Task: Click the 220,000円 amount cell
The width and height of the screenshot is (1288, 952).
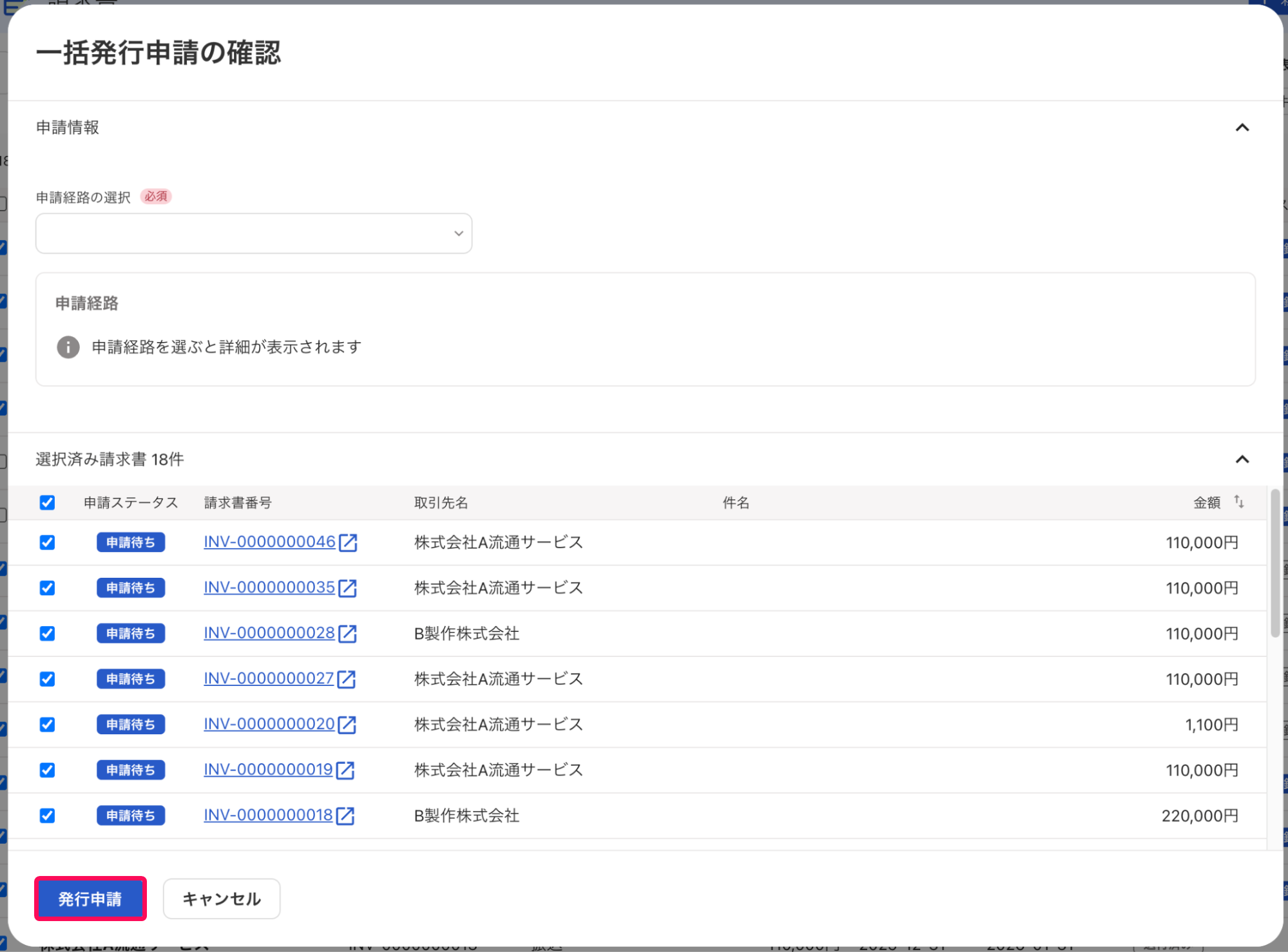Action: pyautogui.click(x=1200, y=815)
